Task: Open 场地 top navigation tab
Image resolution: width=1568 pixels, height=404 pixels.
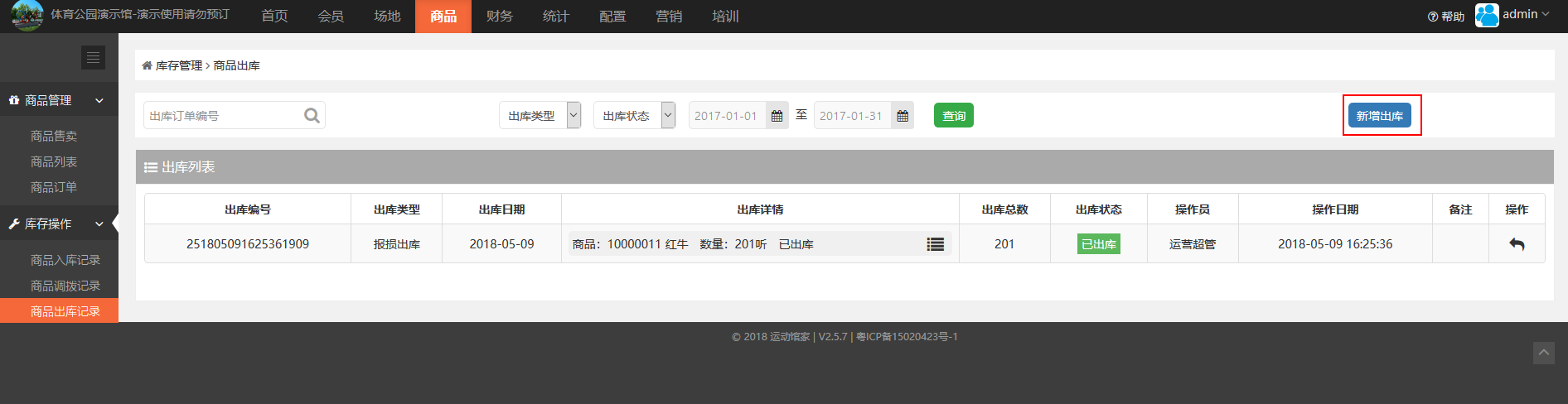Action: coord(387,17)
